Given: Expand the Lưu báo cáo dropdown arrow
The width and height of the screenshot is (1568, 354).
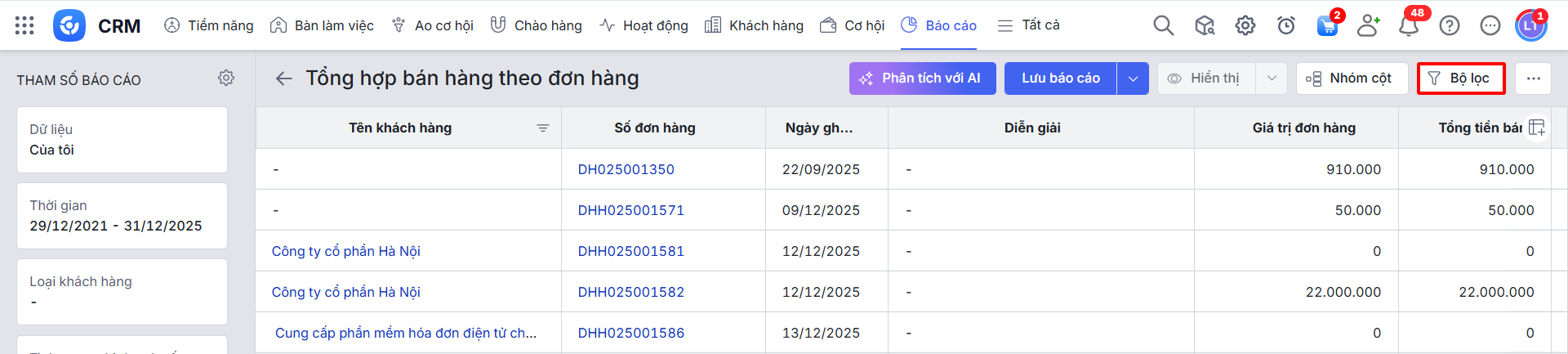Looking at the screenshot, I should point(1133,78).
